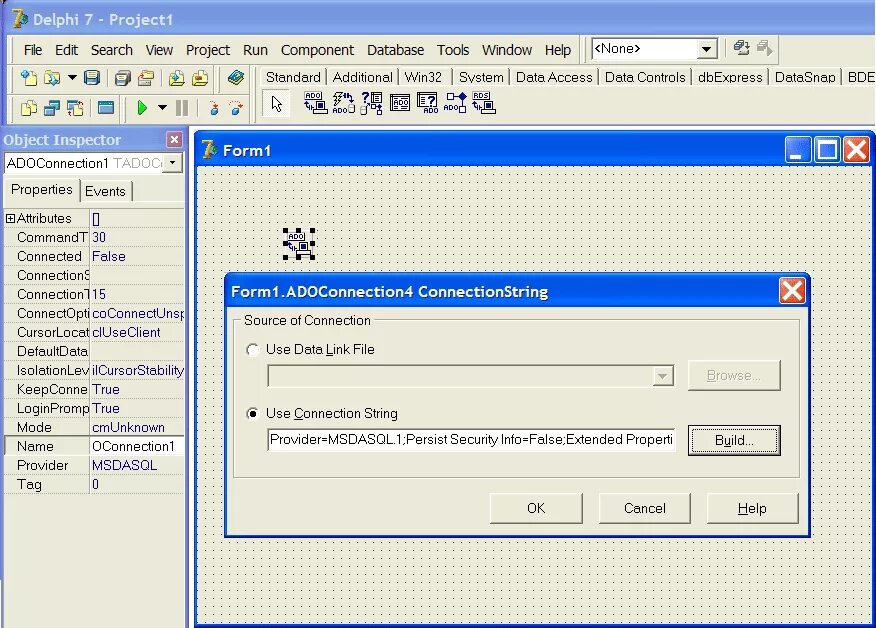Click the Open file toolbar icon
The height and width of the screenshot is (628, 876).
click(x=51, y=78)
